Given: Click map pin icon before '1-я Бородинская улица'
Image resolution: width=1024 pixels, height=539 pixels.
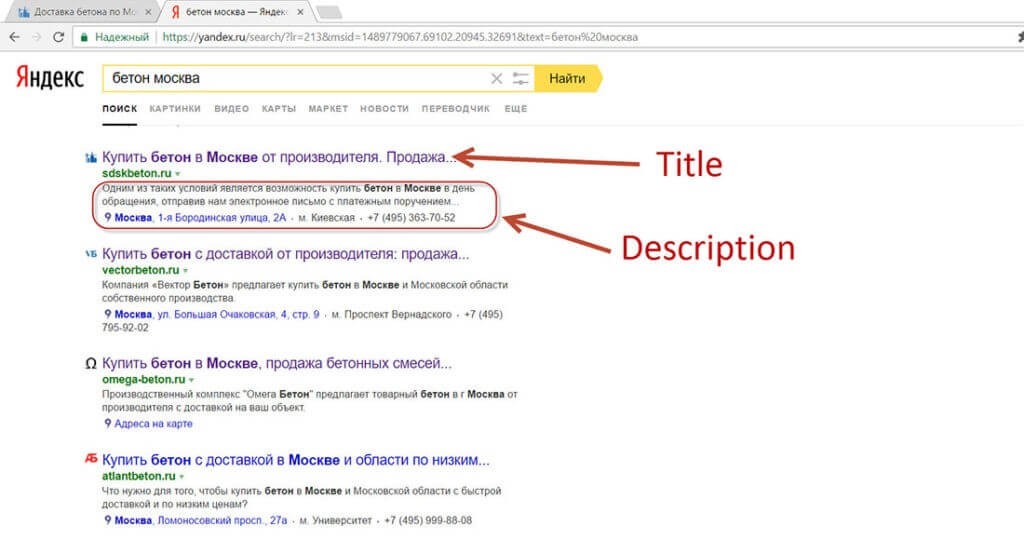Looking at the screenshot, I should [x=108, y=217].
